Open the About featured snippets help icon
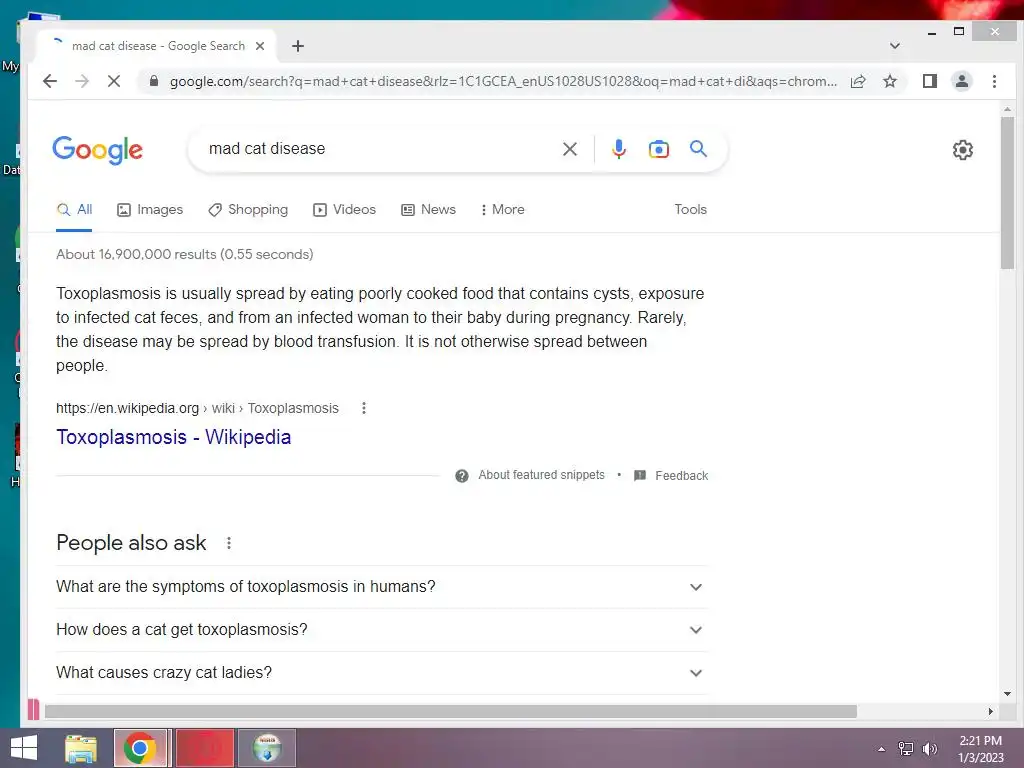The image size is (1024, 768). click(x=462, y=475)
